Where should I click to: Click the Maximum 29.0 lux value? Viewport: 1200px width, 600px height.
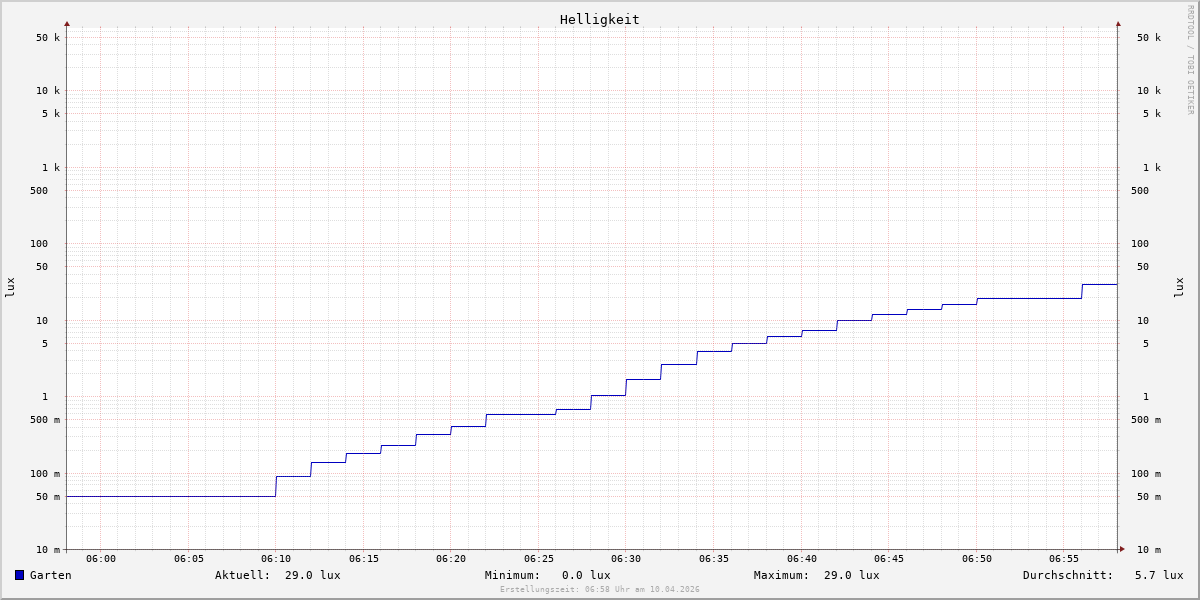click(x=851, y=575)
